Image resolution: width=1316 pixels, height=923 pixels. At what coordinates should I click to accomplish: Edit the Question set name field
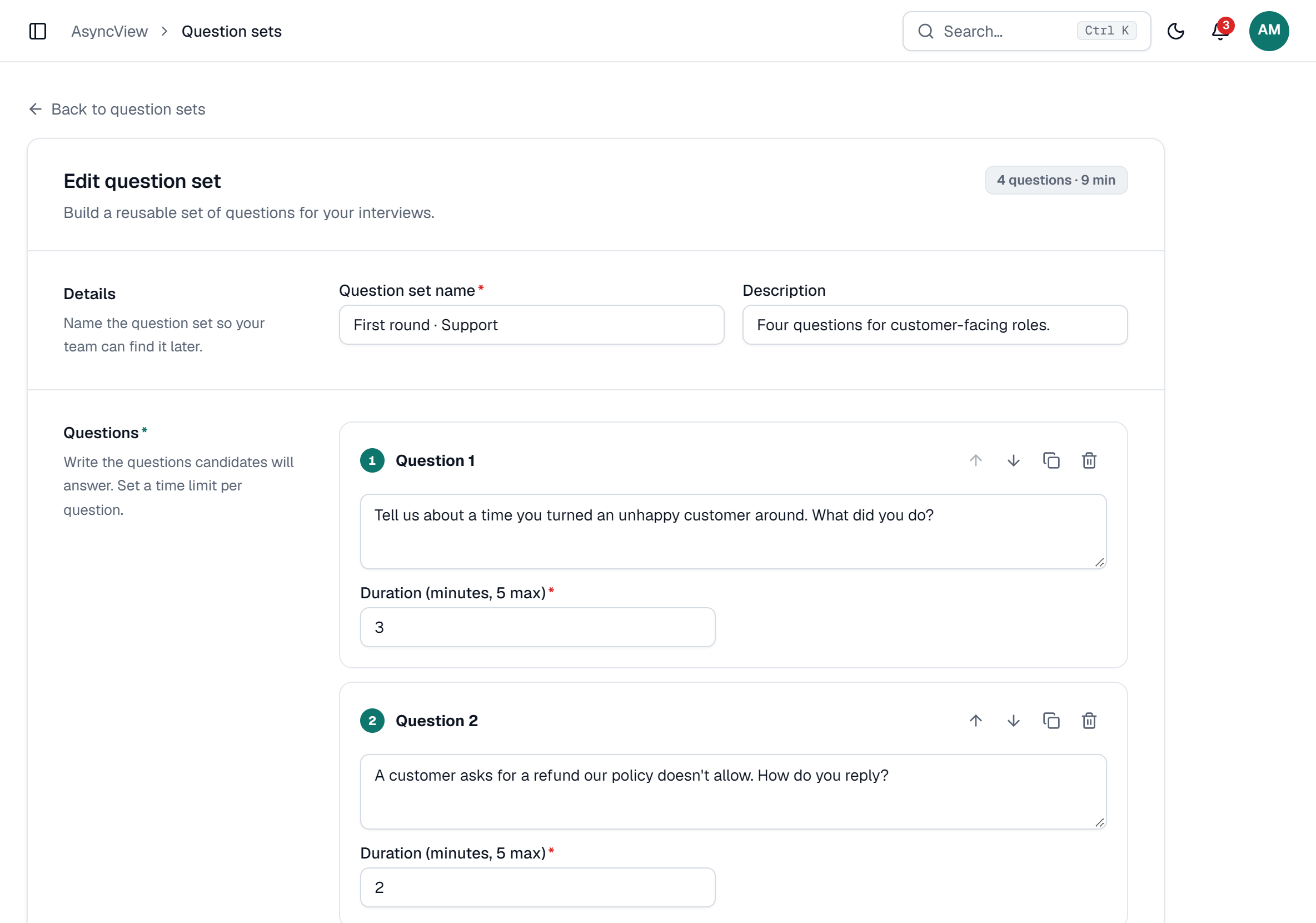pos(531,325)
